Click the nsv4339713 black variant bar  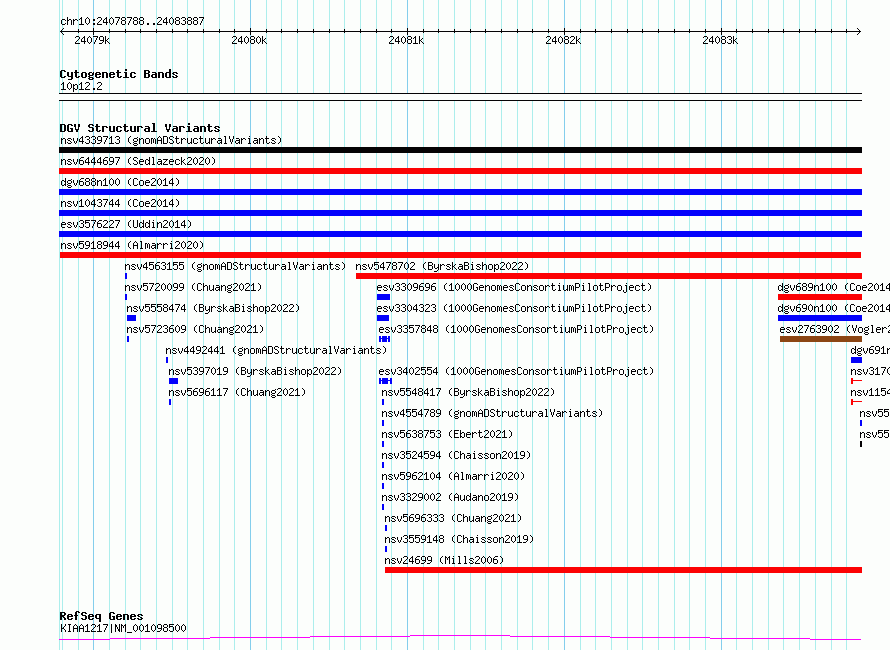point(460,150)
